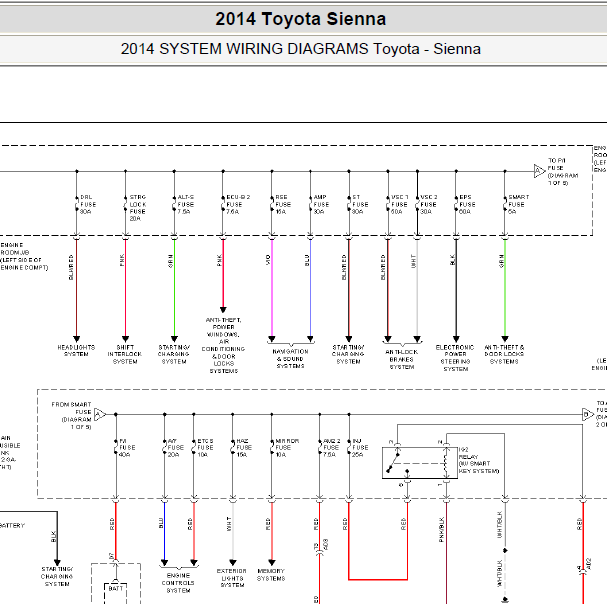Select IG2 RELAY (W/ SMART KEY SYSTEM) label
Viewport: 607px width, 604px height.
click(479, 460)
